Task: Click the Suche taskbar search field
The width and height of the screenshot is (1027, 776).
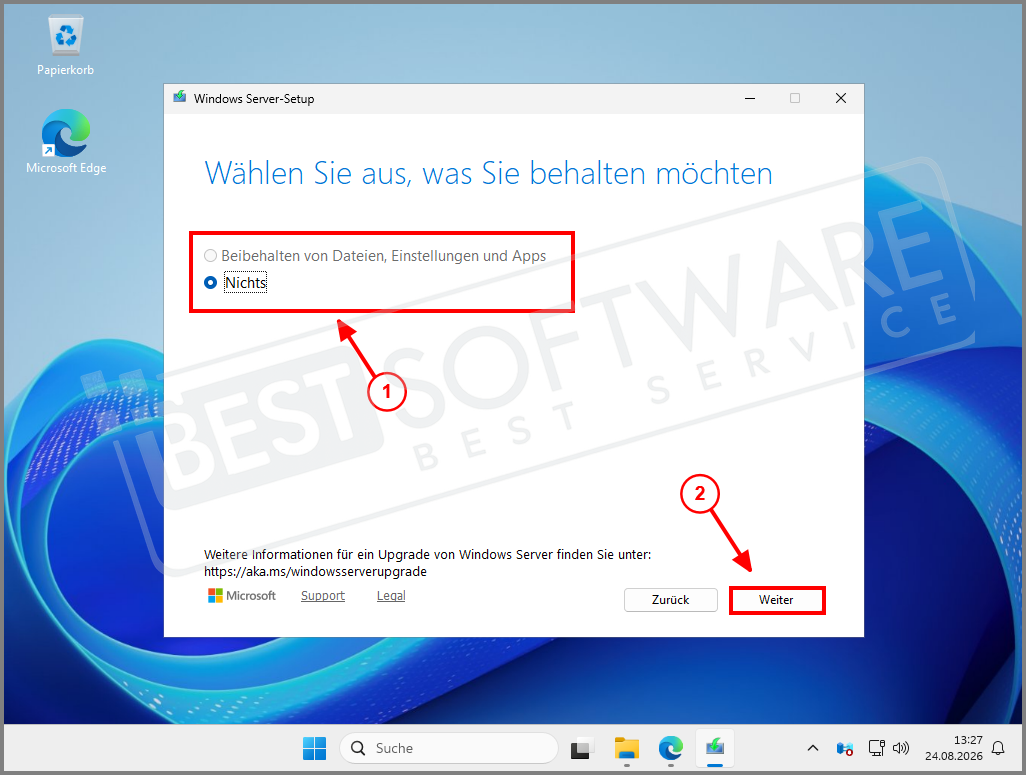Action: click(449, 748)
